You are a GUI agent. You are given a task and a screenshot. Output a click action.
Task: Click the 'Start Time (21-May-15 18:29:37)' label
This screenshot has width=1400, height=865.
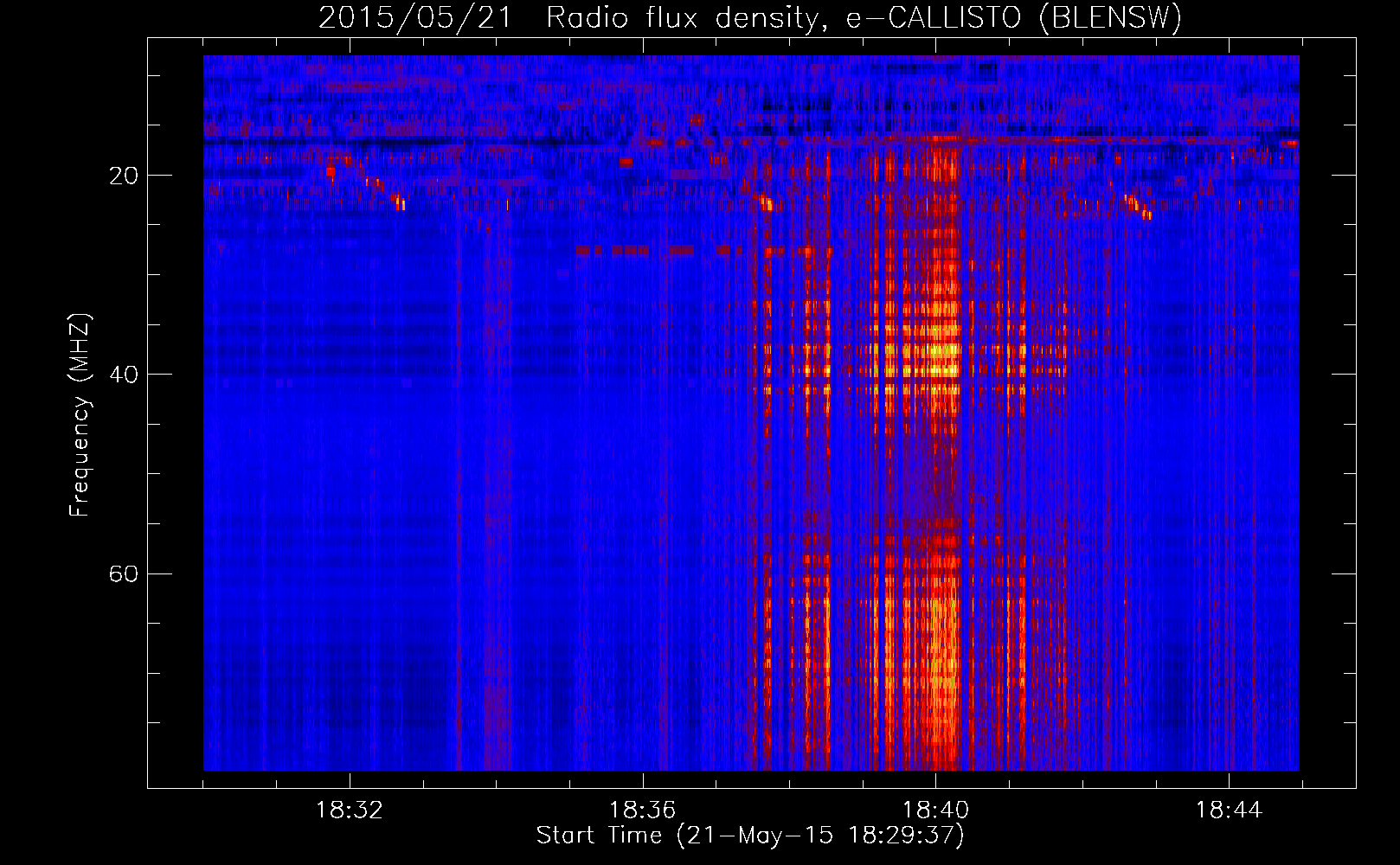pyautogui.click(x=750, y=836)
